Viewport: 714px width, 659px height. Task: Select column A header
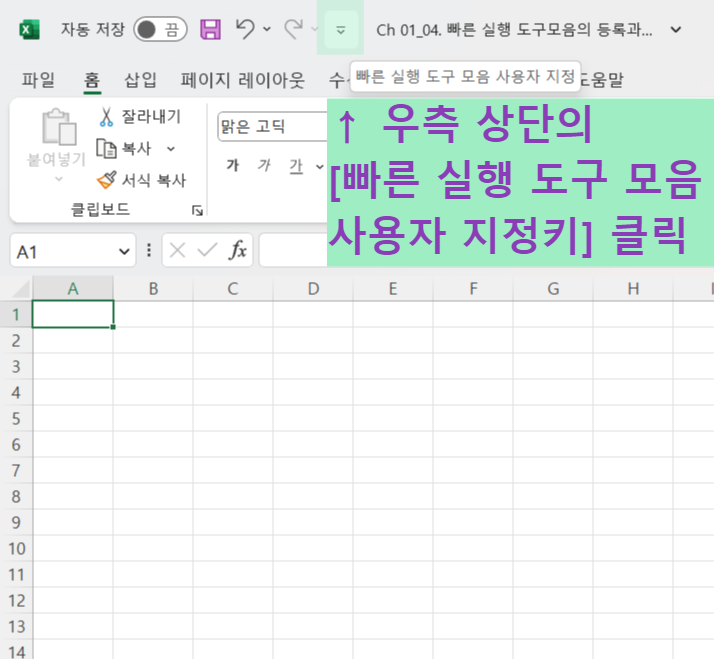[x=73, y=289]
